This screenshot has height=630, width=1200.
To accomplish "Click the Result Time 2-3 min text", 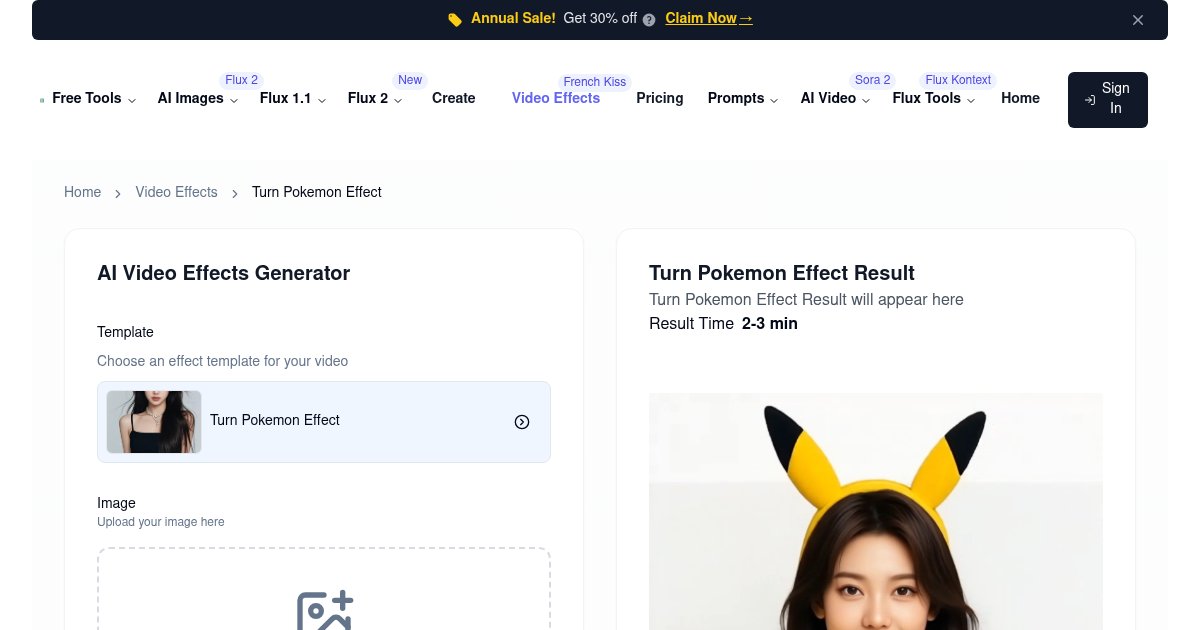I will (723, 324).
